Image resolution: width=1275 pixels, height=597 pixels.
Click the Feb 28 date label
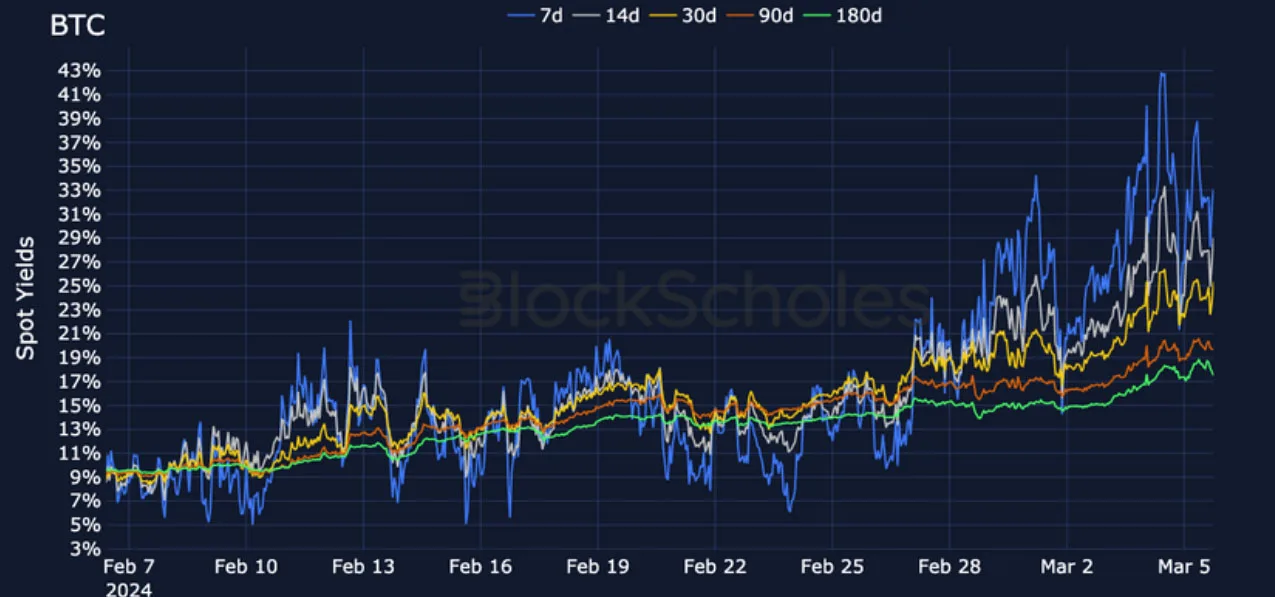pos(949,567)
